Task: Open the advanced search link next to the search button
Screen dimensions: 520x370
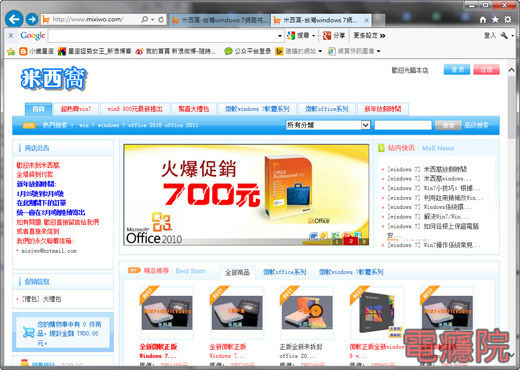Action: 477,125
